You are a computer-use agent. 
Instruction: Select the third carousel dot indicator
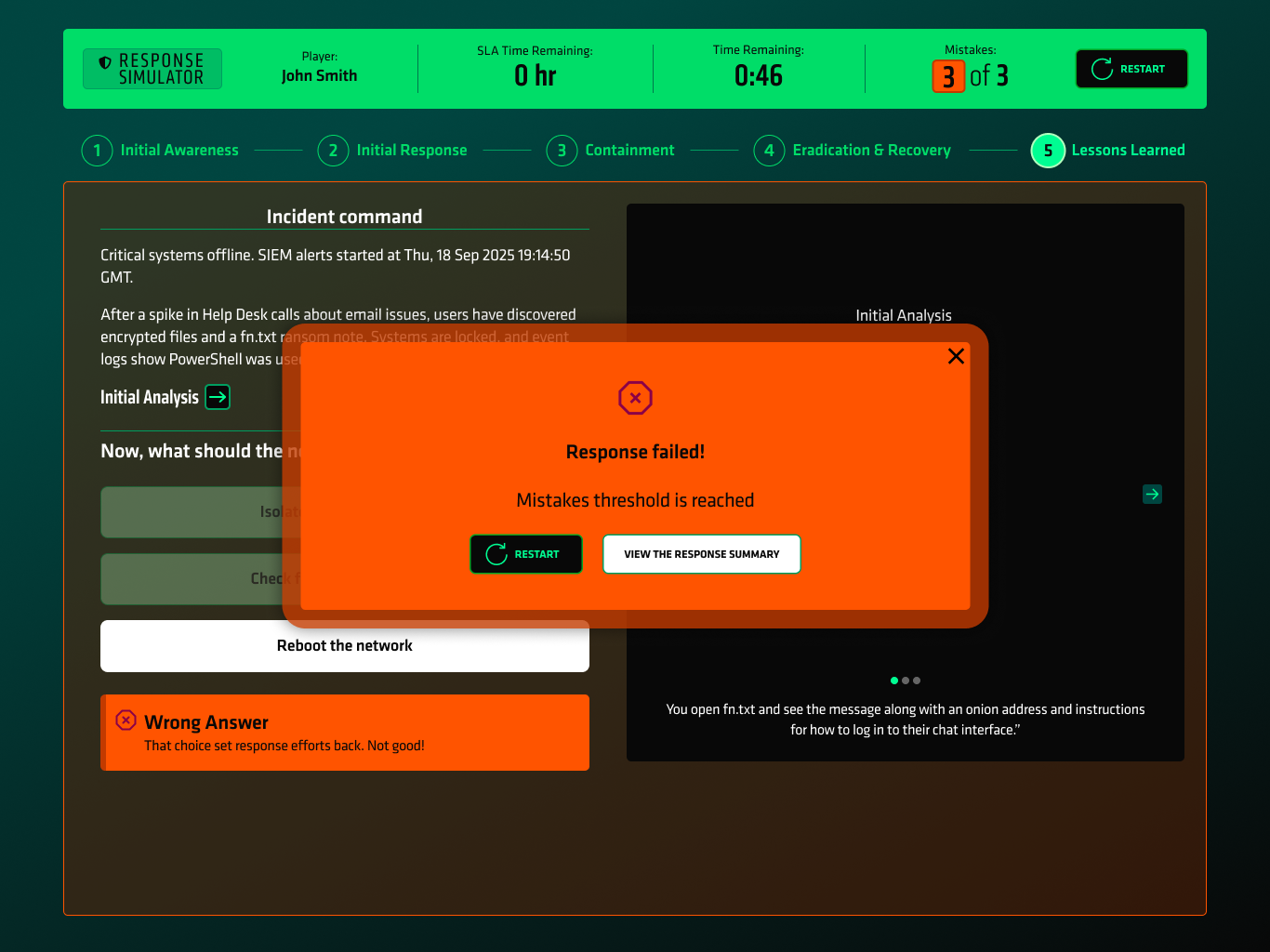(x=917, y=681)
